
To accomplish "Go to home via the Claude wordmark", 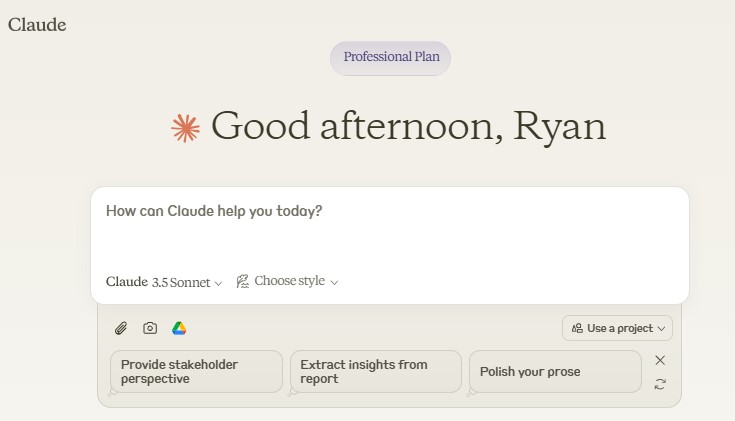I will point(37,25).
